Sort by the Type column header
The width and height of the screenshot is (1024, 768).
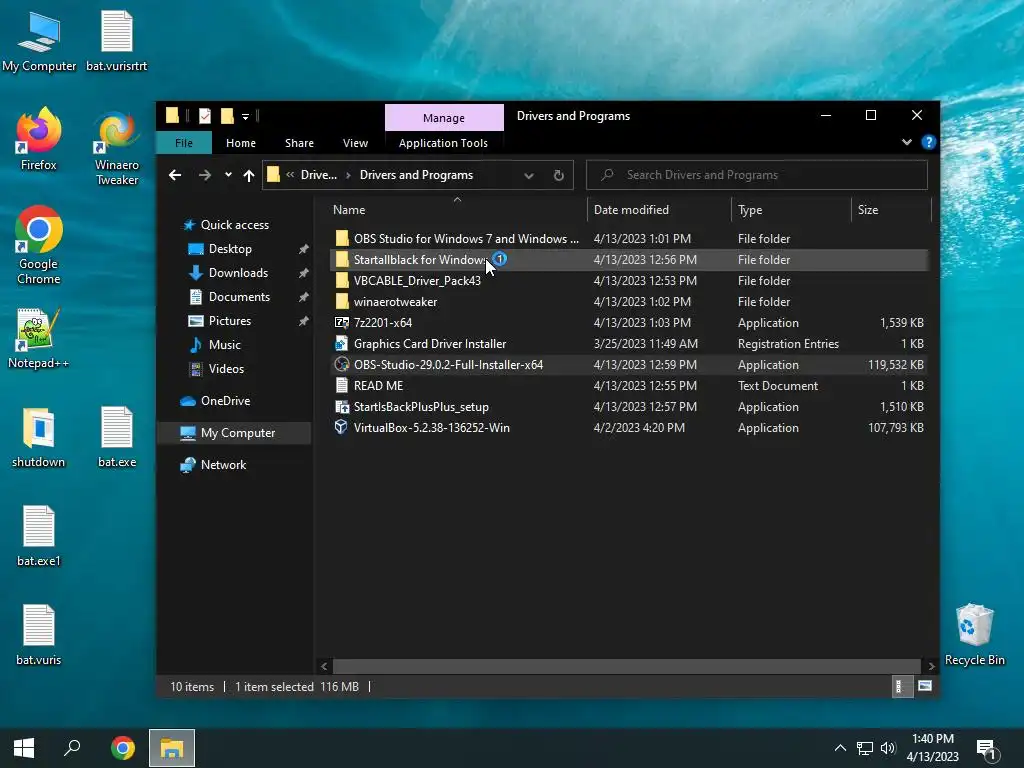pyautogui.click(x=792, y=210)
